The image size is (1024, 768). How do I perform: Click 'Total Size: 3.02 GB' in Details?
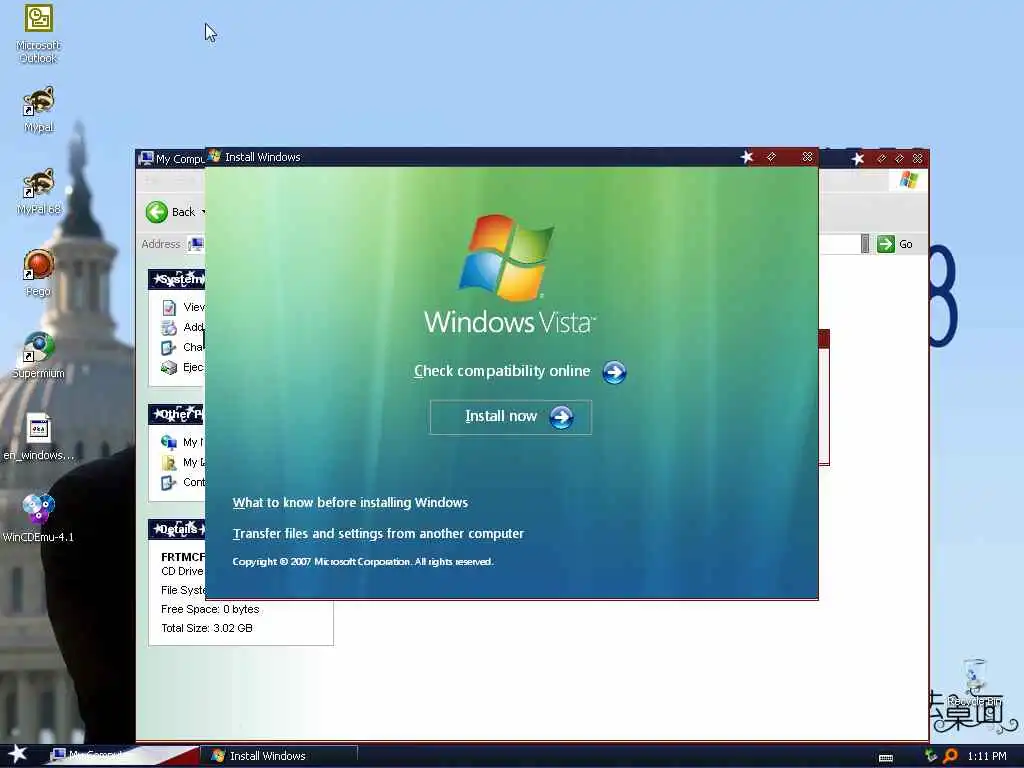click(206, 628)
